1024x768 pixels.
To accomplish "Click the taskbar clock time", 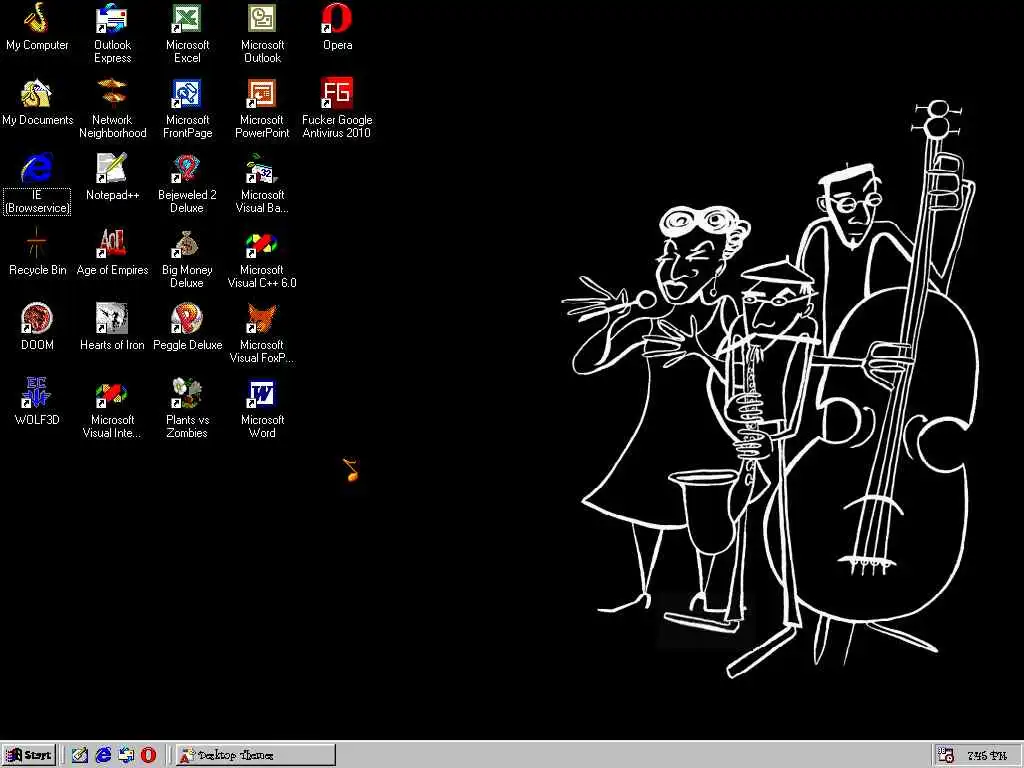I will (987, 756).
